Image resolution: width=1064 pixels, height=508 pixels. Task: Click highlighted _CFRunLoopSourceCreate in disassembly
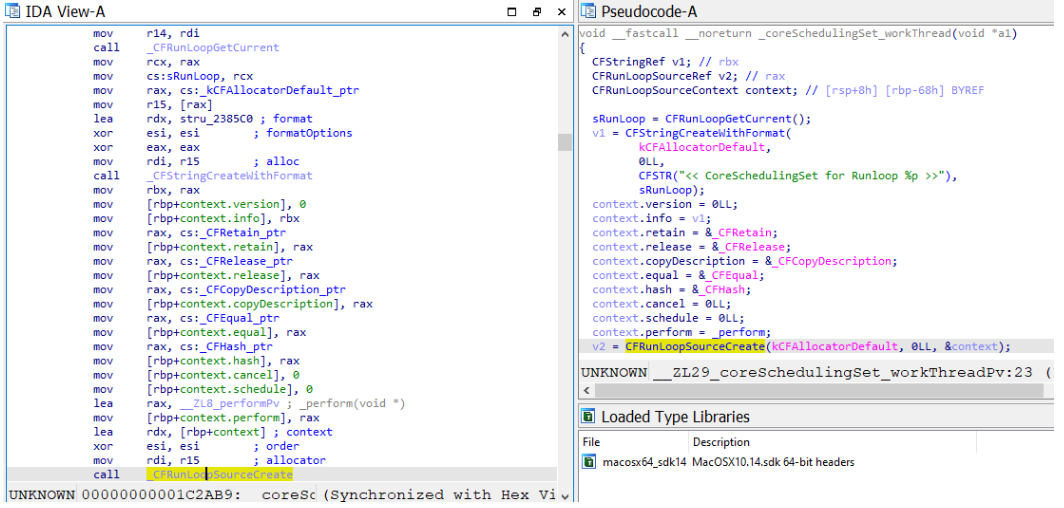coord(220,475)
